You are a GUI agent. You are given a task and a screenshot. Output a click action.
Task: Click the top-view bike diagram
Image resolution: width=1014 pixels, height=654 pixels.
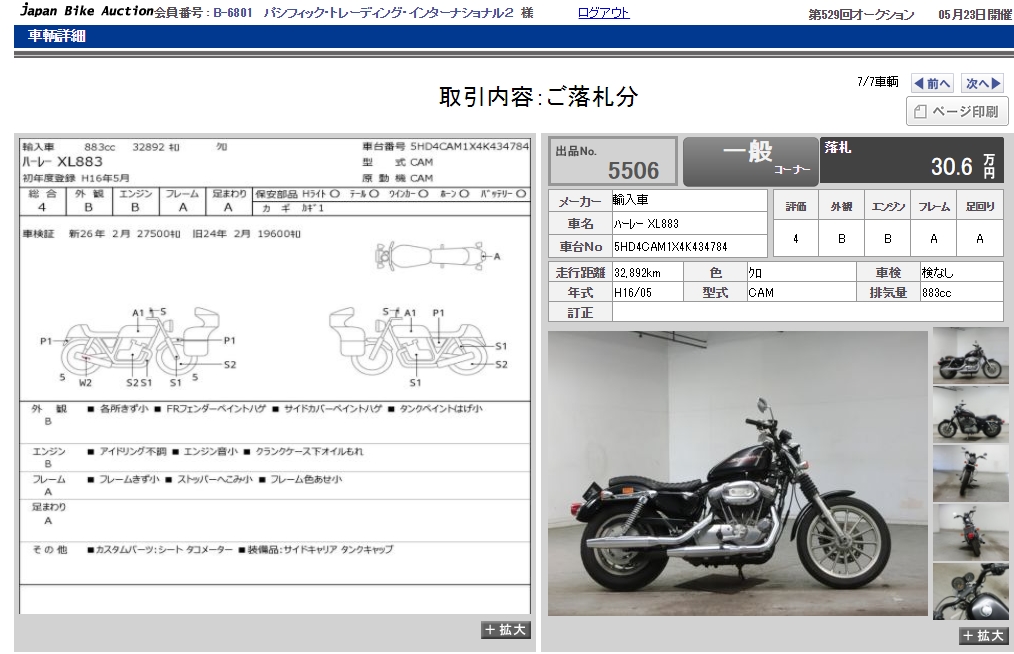coord(433,256)
